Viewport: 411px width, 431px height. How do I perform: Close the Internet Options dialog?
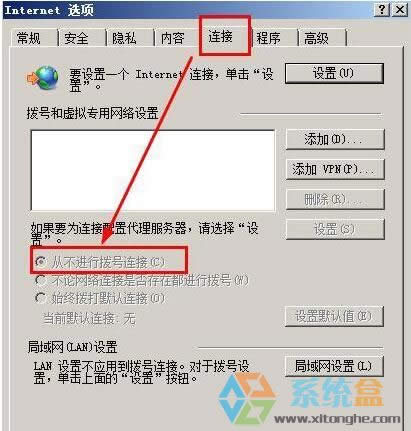pyautogui.click(x=400, y=10)
